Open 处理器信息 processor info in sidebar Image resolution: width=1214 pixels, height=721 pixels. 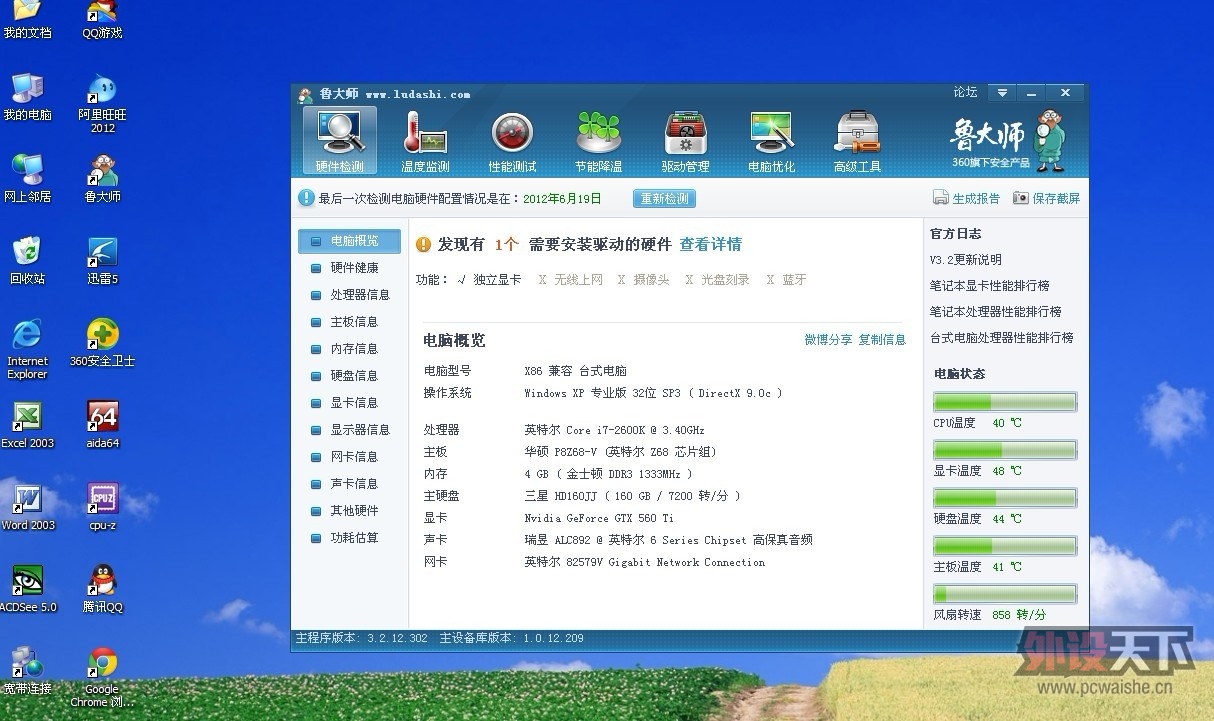click(360, 295)
